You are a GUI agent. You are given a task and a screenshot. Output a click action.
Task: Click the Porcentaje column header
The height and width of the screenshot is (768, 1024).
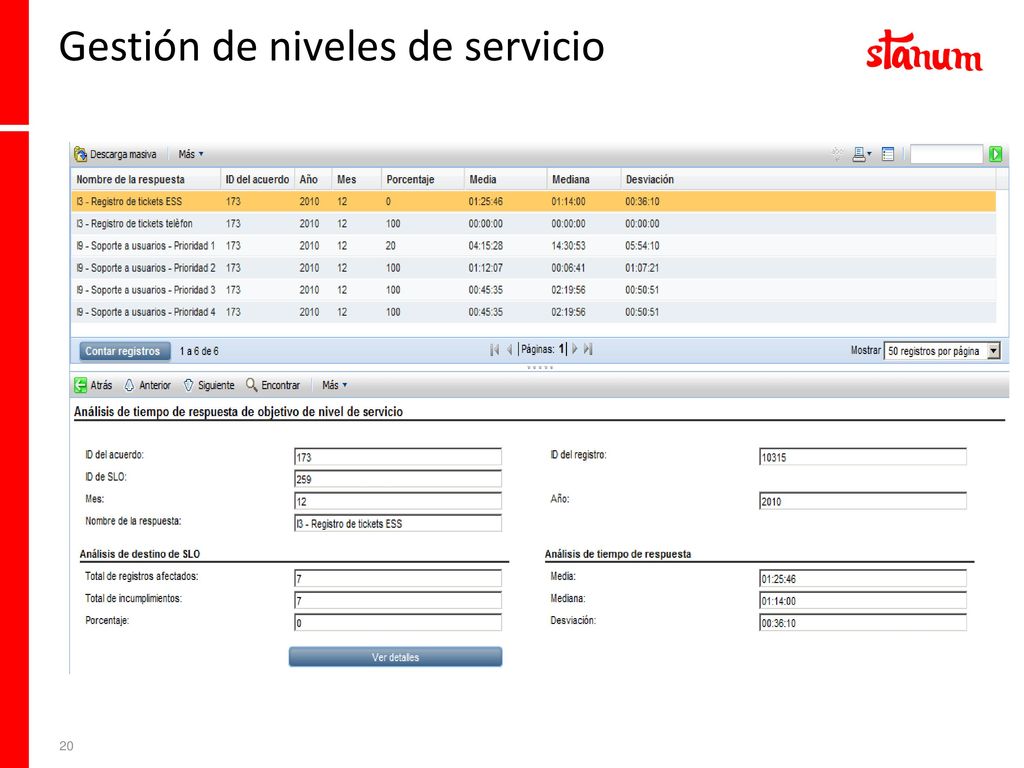(x=422, y=179)
